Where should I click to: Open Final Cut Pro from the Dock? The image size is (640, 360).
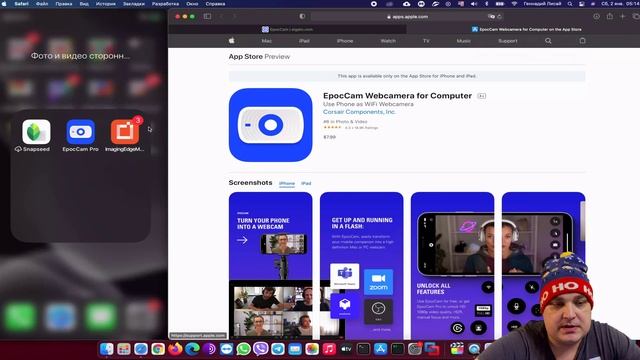[x=457, y=349]
